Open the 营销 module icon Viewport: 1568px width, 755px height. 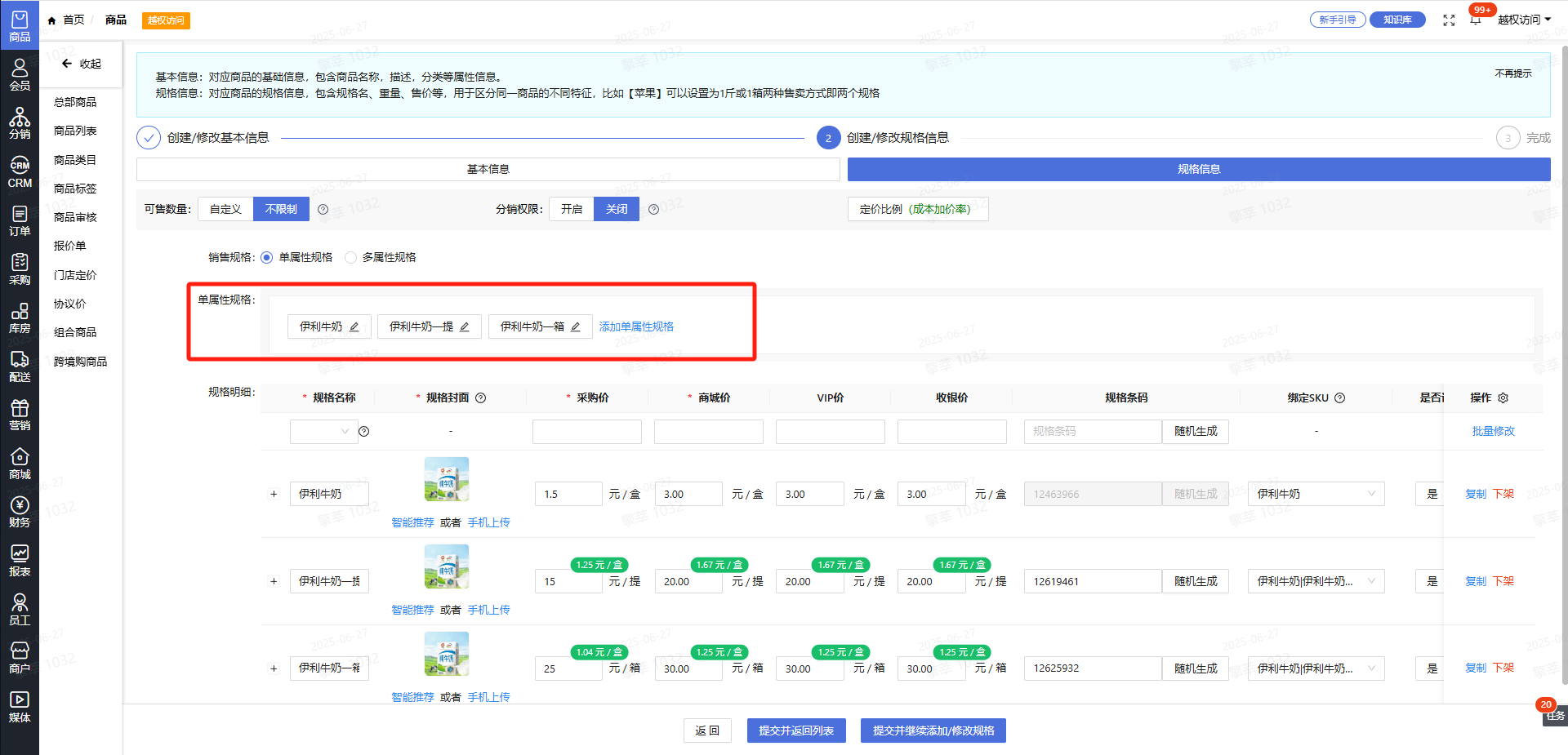pos(20,414)
